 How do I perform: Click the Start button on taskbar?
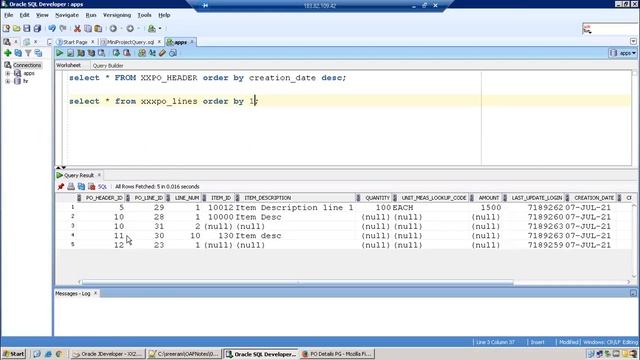click(x=13, y=354)
